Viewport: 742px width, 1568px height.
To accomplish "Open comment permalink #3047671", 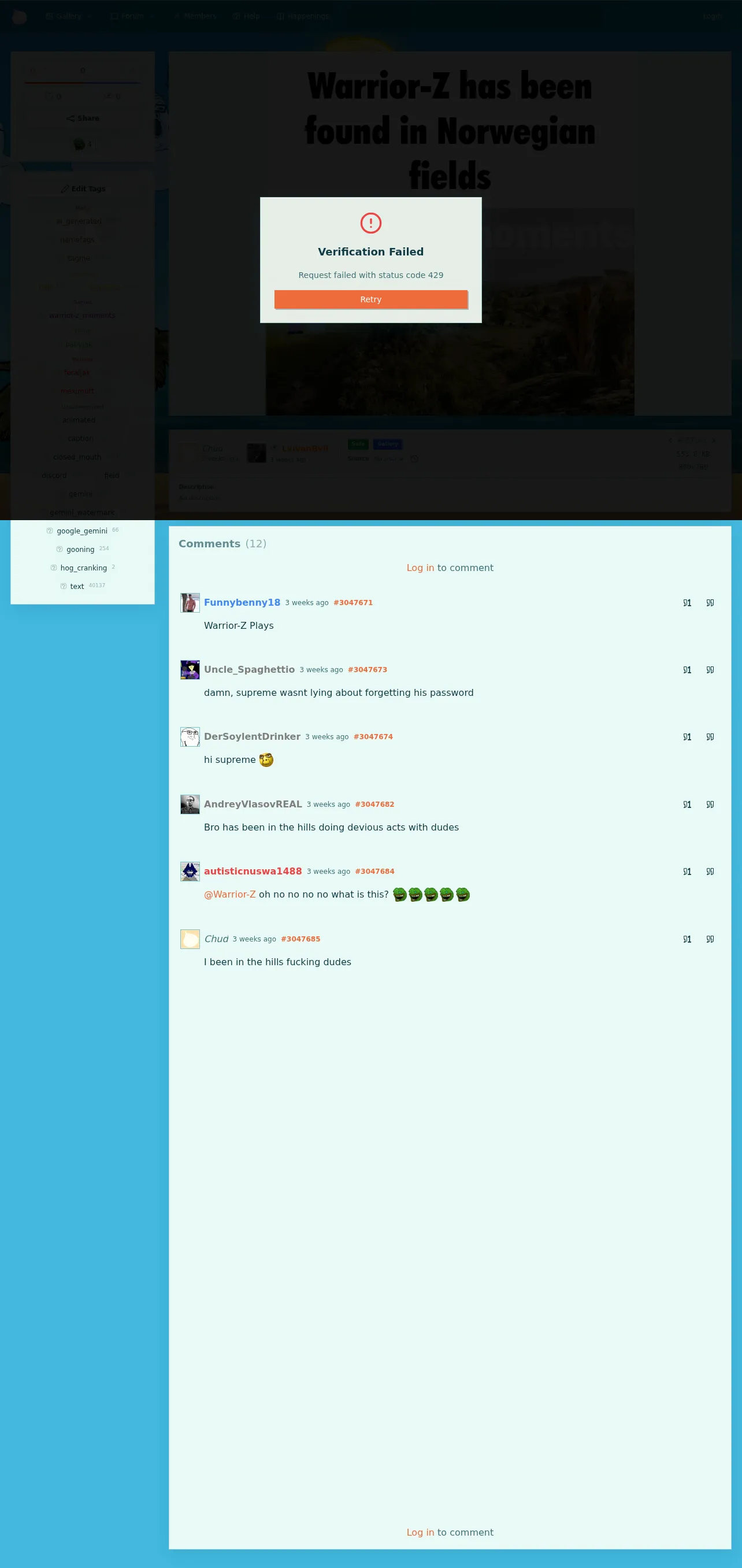I will [x=353, y=603].
